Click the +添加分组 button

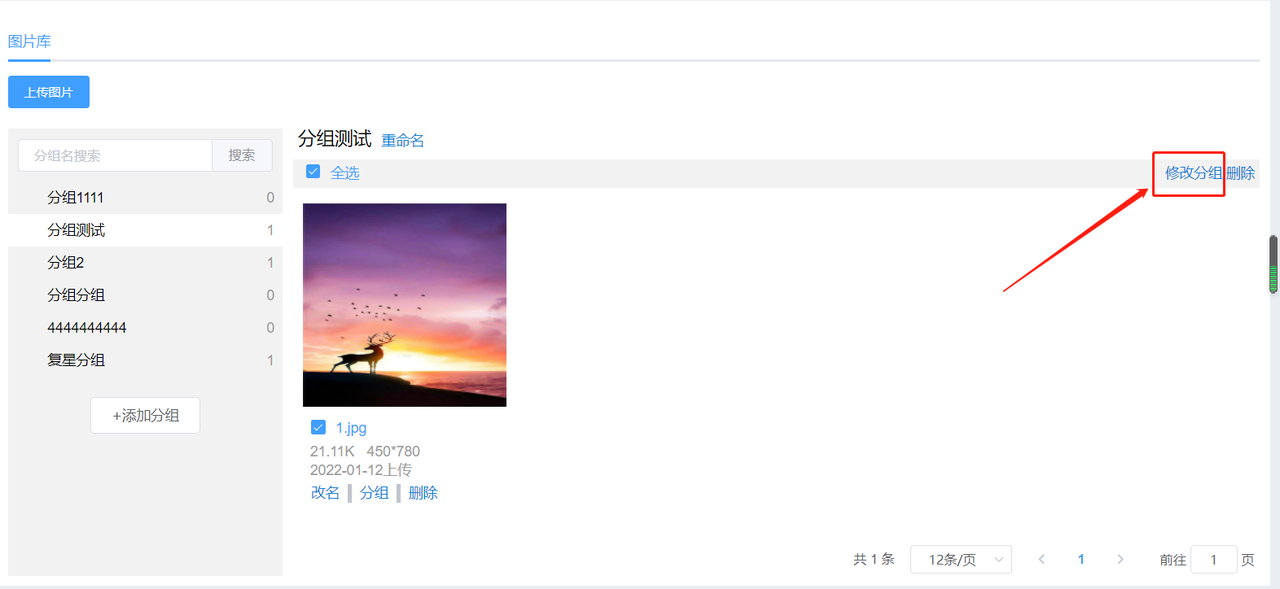click(145, 415)
